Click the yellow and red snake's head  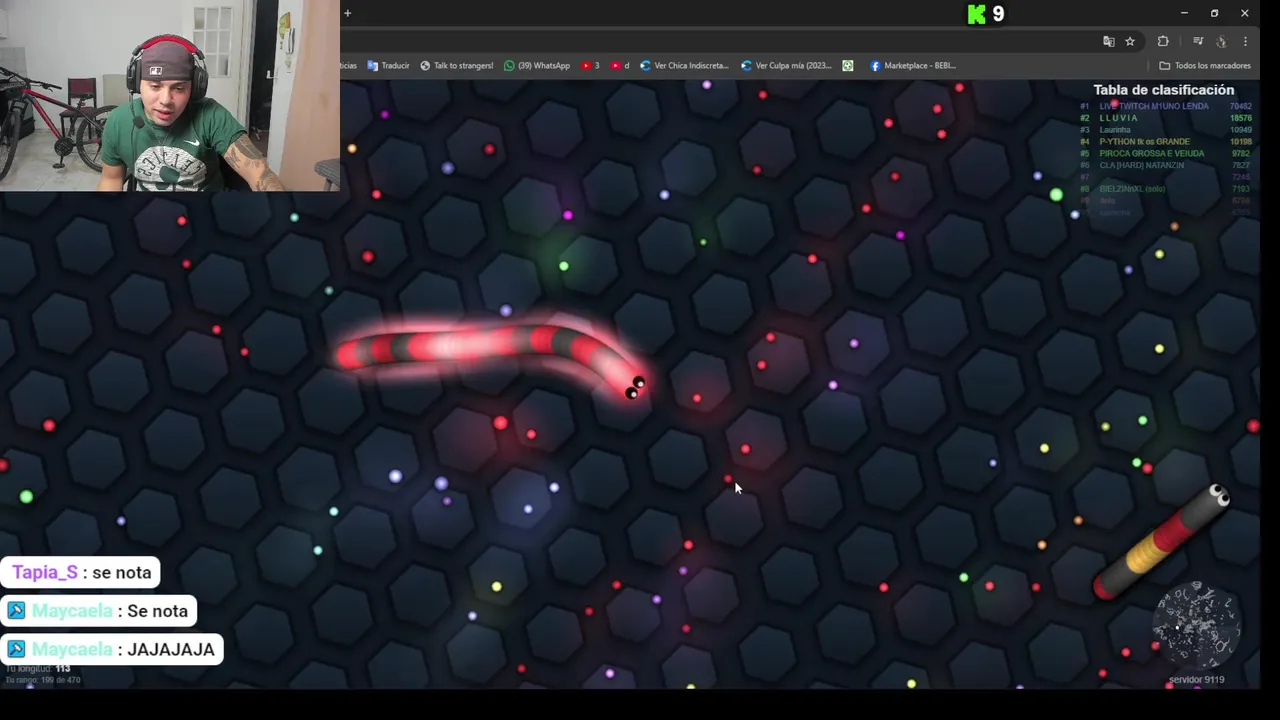click(1216, 497)
